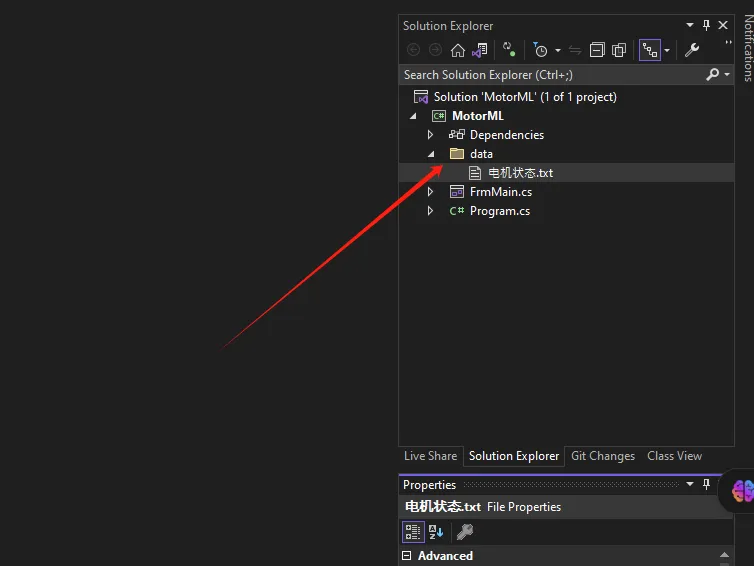Toggle the Preview Selected Items tree button
This screenshot has width=754, height=566.
coord(649,50)
